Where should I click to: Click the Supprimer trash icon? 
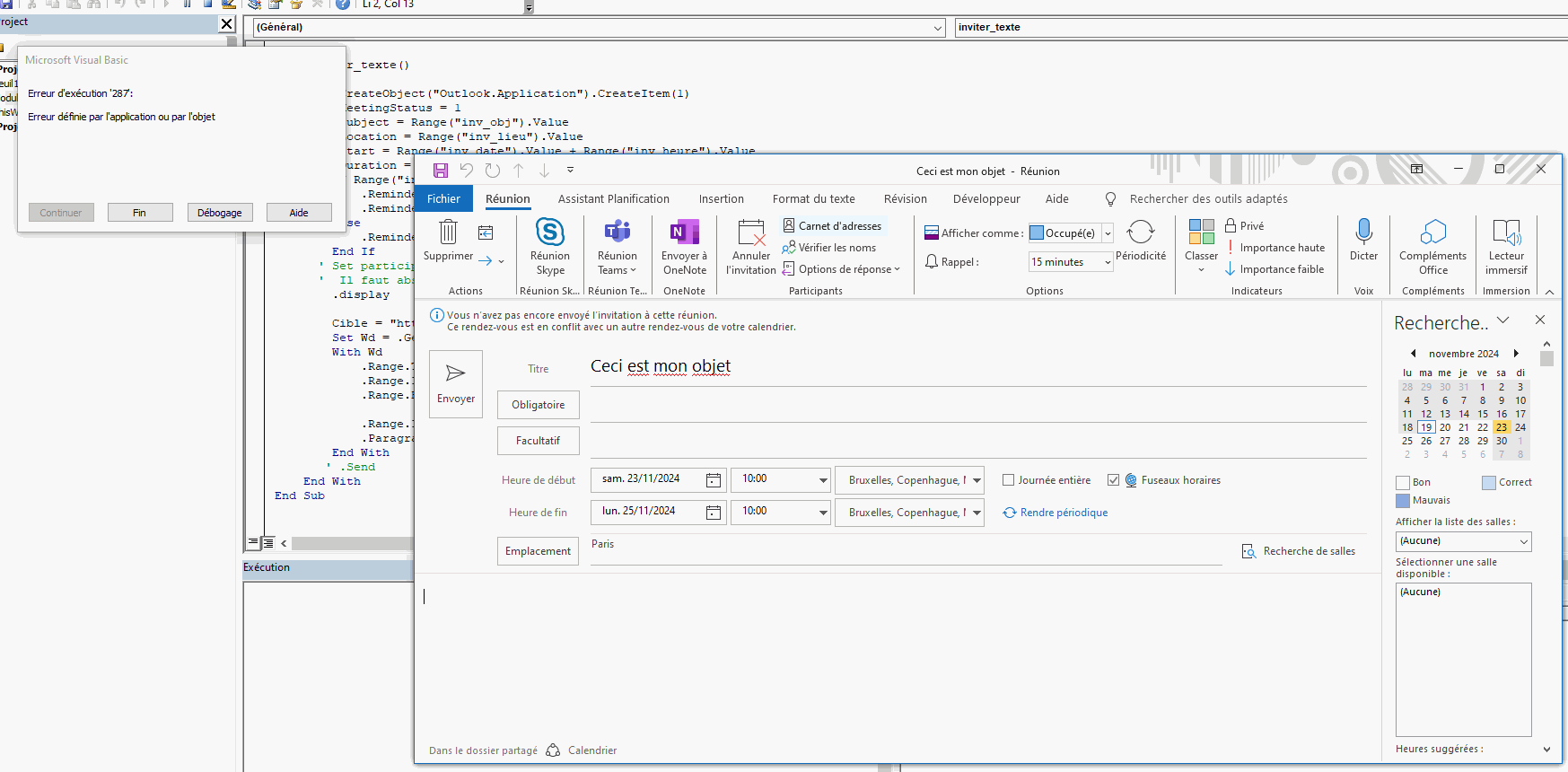(448, 232)
